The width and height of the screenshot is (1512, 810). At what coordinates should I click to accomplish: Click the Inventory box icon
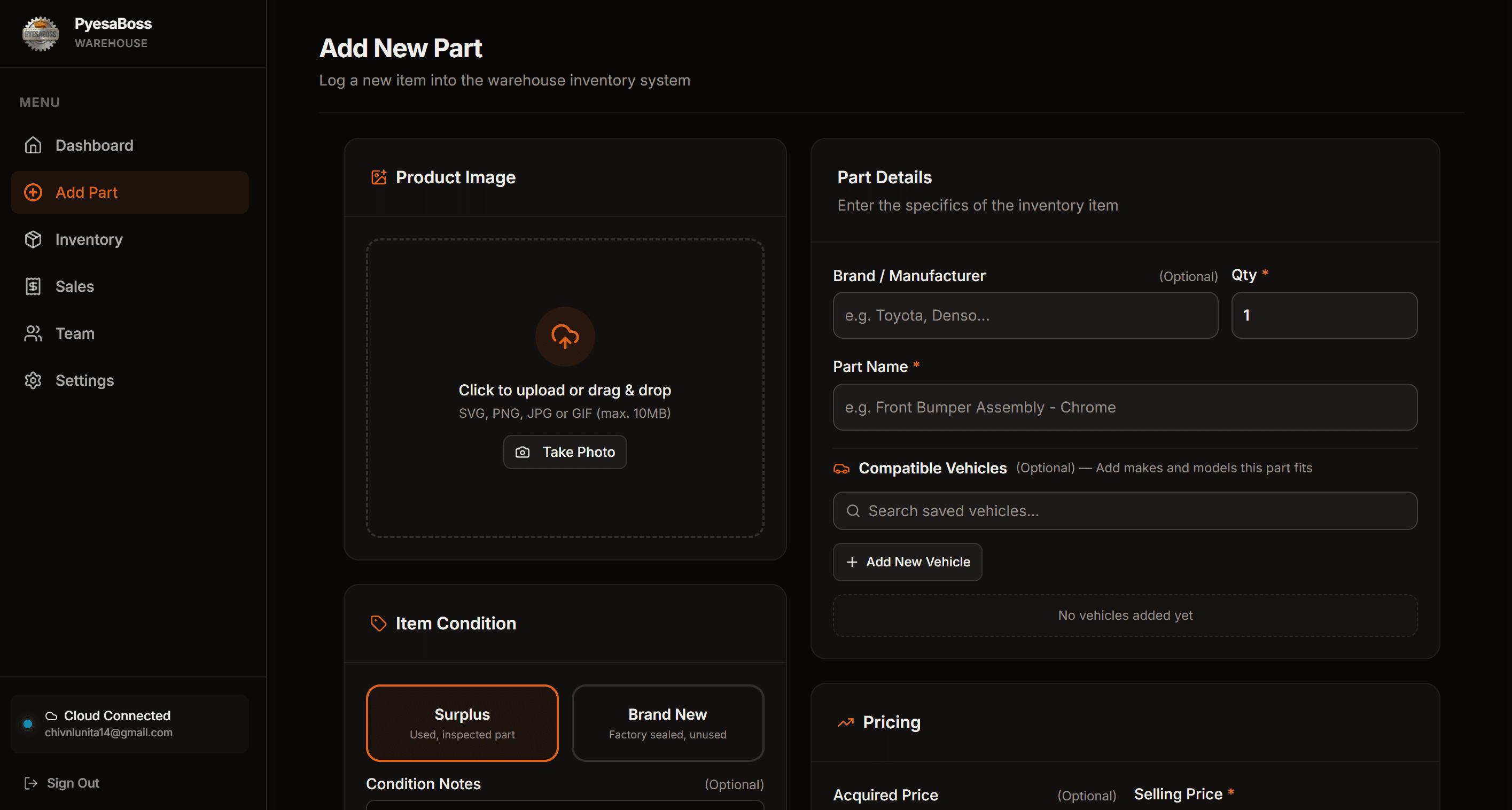point(33,239)
